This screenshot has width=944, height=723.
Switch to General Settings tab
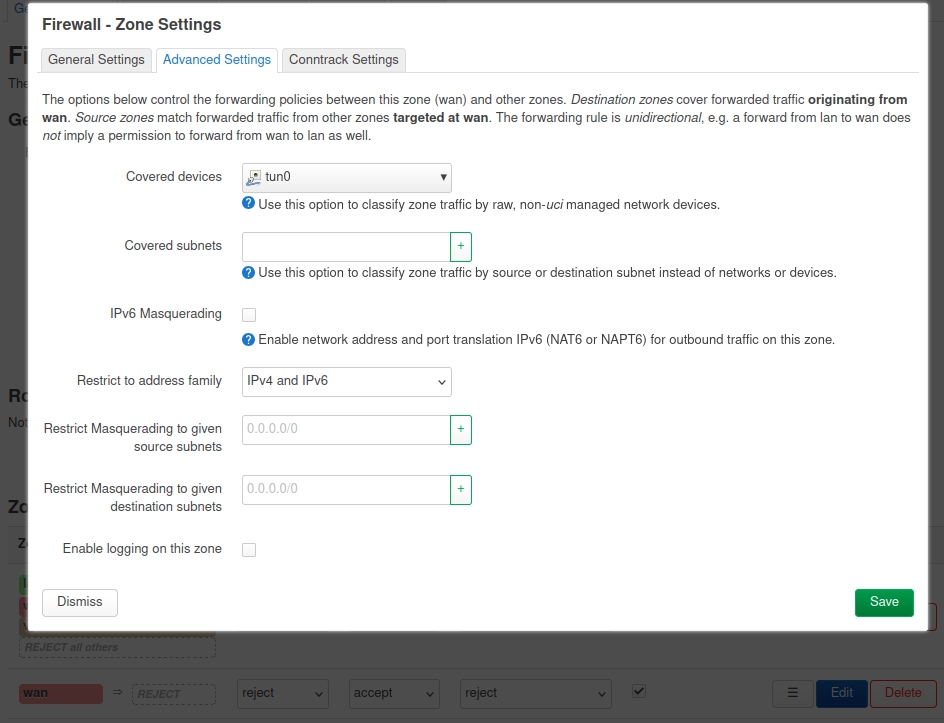click(96, 60)
